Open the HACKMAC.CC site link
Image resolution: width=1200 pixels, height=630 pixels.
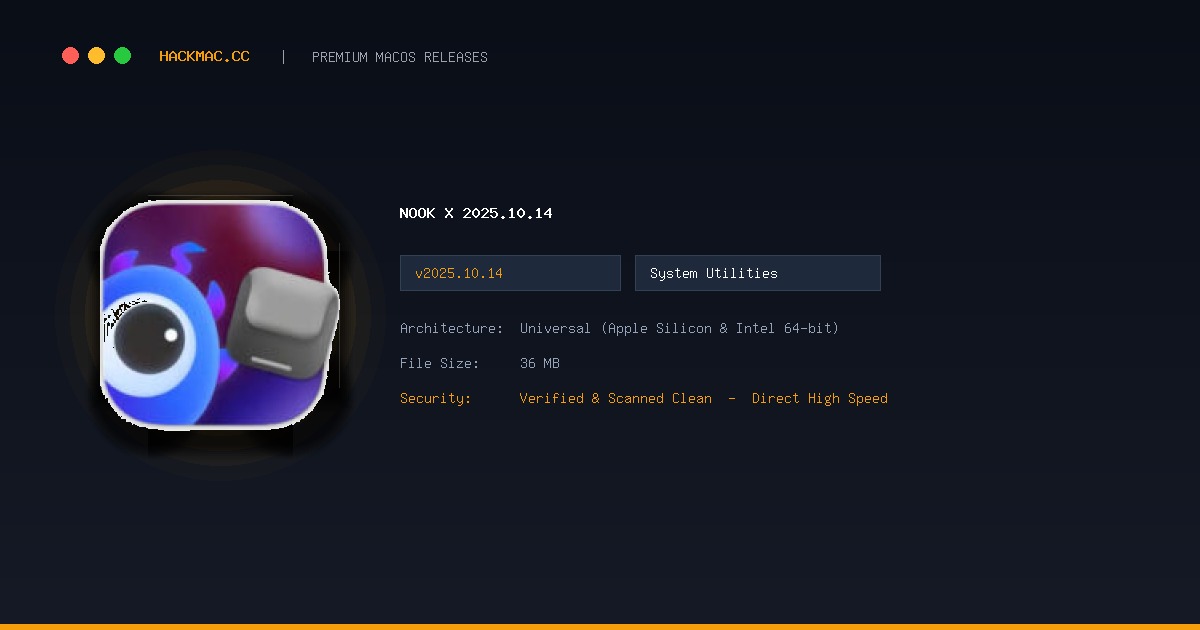point(204,57)
